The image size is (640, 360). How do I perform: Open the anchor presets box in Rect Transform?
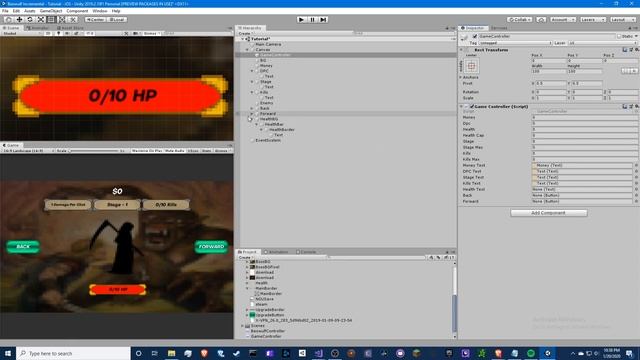click(471, 66)
